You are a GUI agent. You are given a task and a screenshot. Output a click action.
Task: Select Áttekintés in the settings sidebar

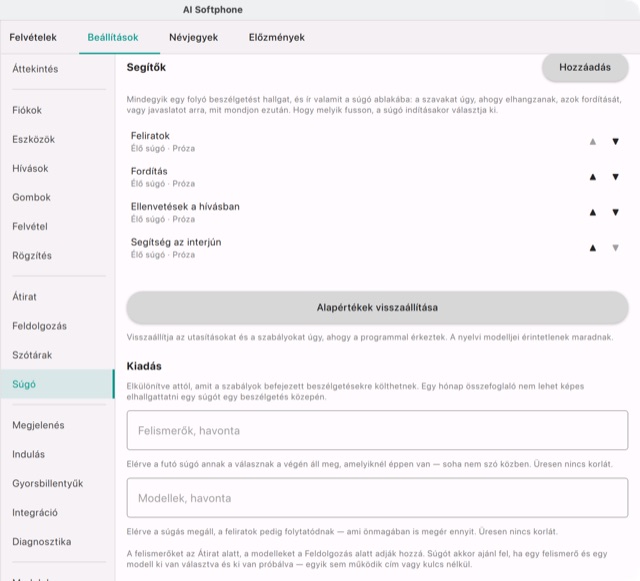(x=35, y=69)
